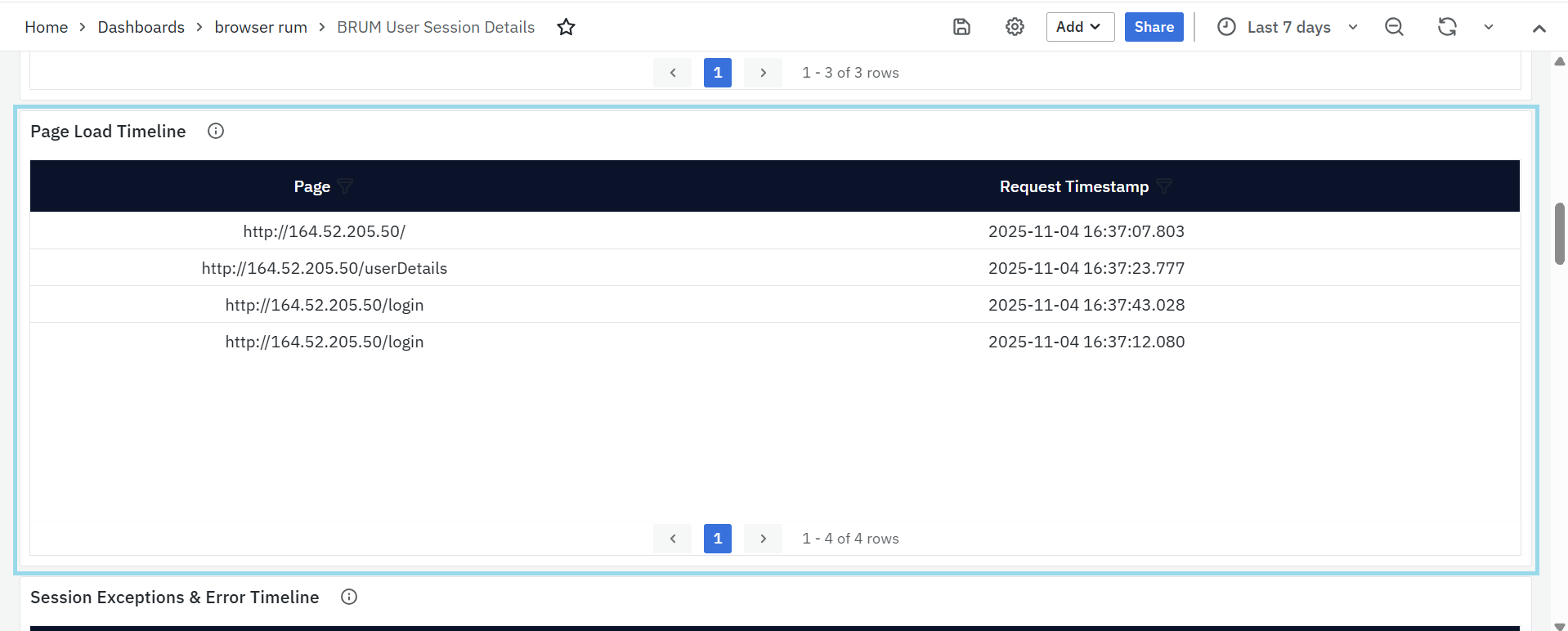Screen dimensions: 1568x631
Task: Click the Page column filter icon
Action: 345,186
